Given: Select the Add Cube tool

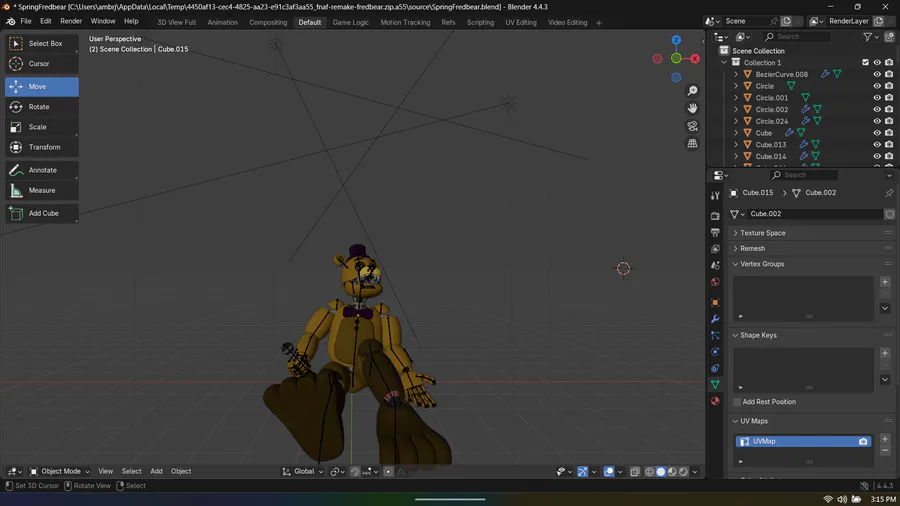Looking at the screenshot, I should pyautogui.click(x=42, y=213).
